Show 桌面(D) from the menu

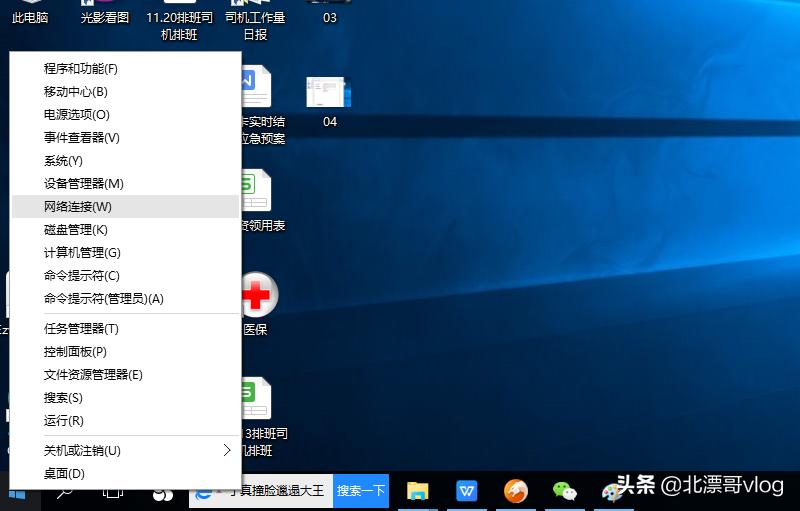tap(125, 473)
